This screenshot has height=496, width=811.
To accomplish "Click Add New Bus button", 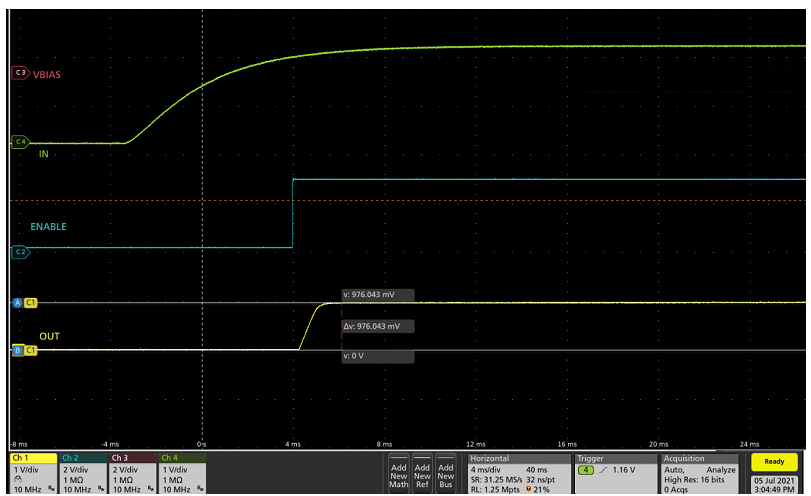I will (x=446, y=473).
